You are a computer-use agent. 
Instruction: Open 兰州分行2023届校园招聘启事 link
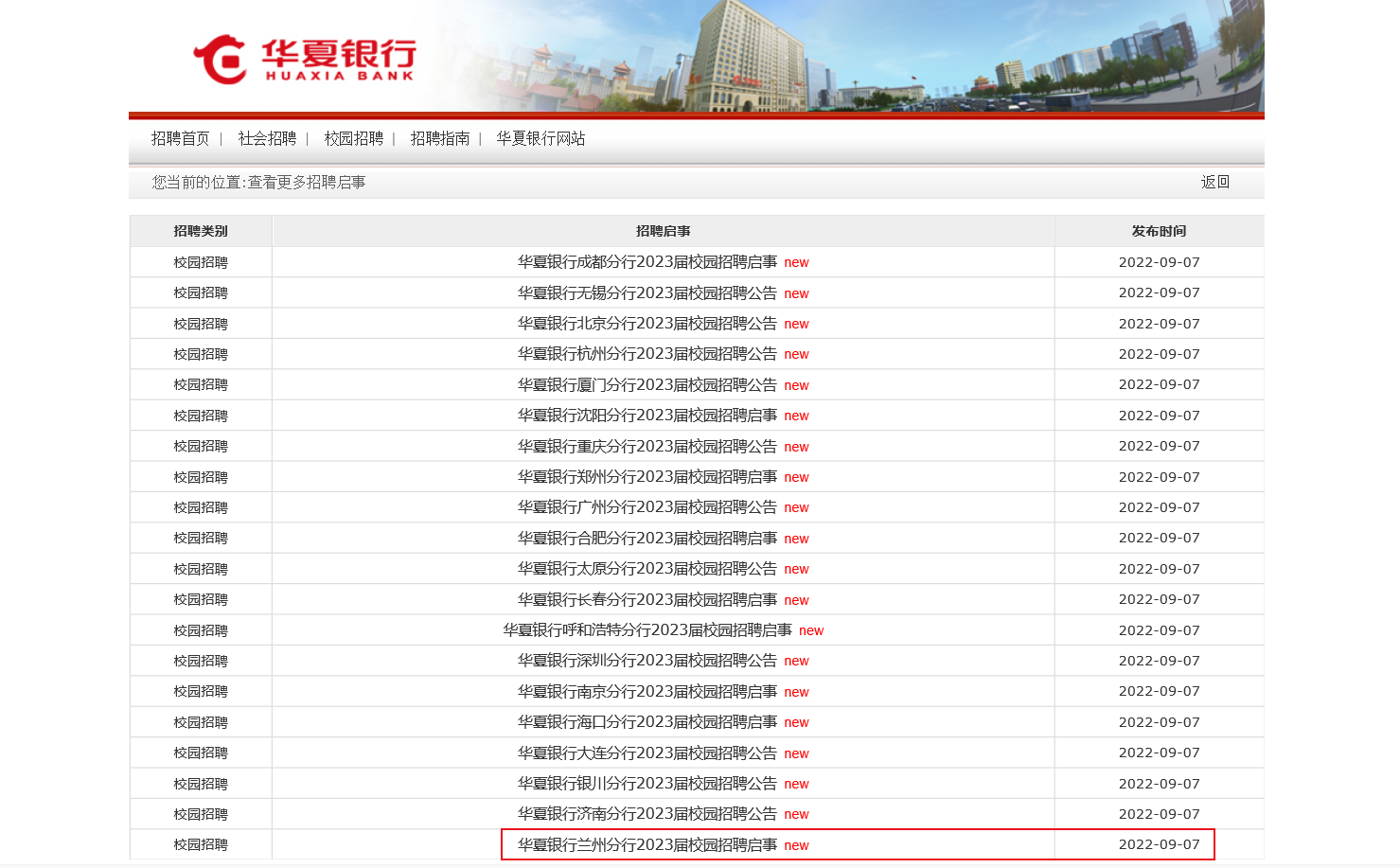point(647,845)
